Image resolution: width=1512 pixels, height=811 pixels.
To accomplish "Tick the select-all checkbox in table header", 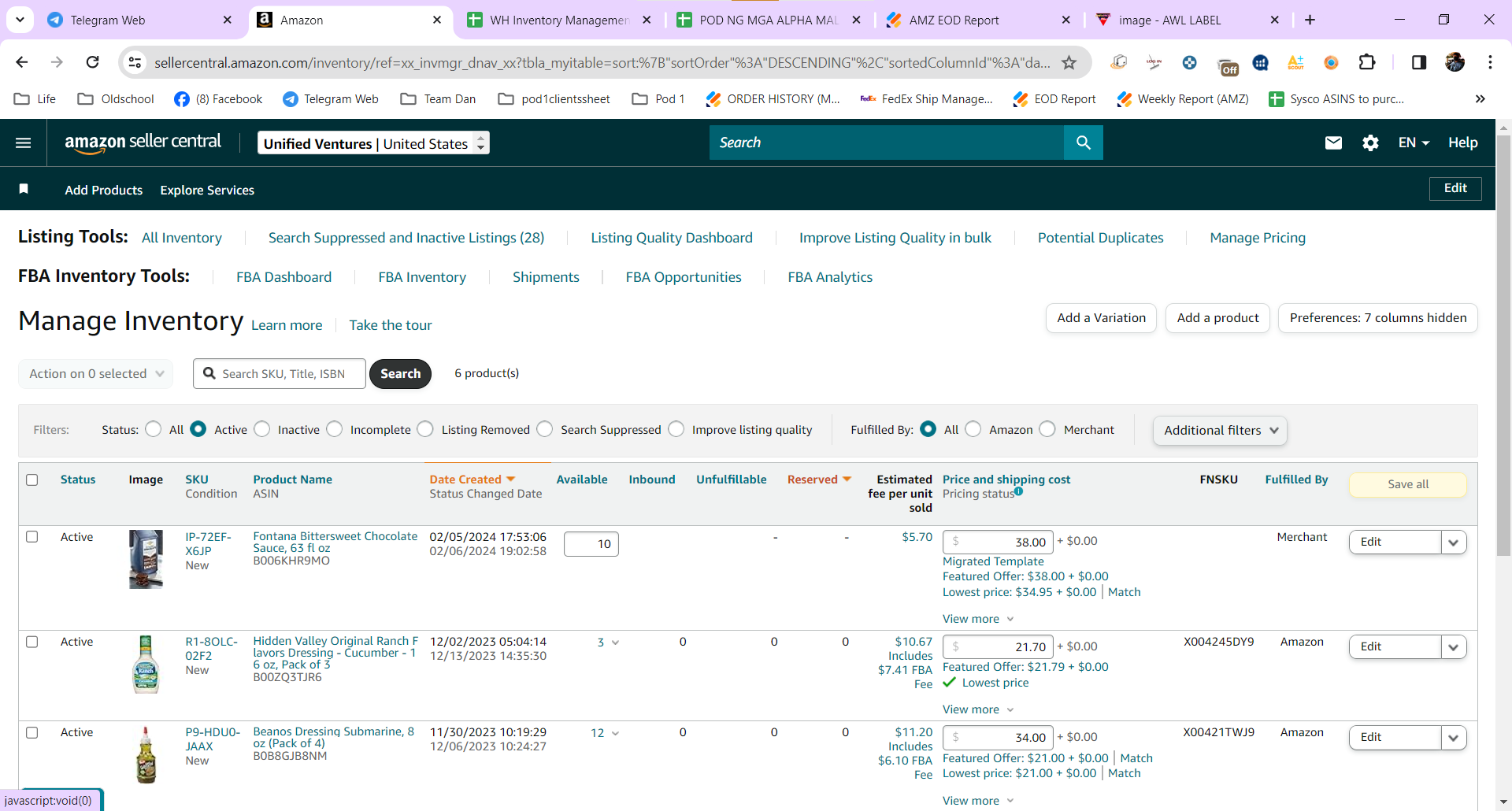I will (x=32, y=480).
